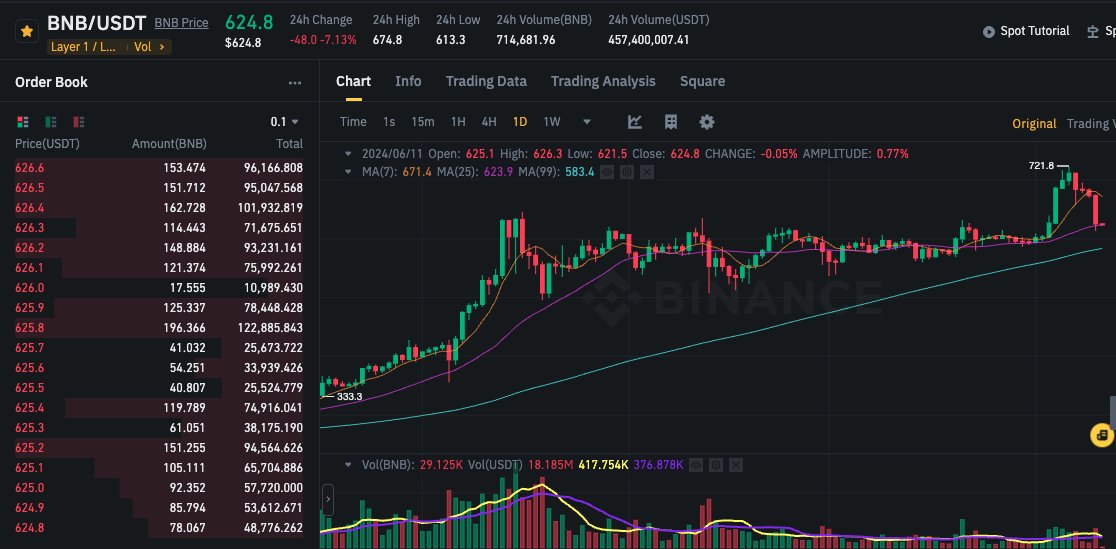Click the 624.8 ask price
Viewport: 1116px width, 549px height.
coord(29,528)
